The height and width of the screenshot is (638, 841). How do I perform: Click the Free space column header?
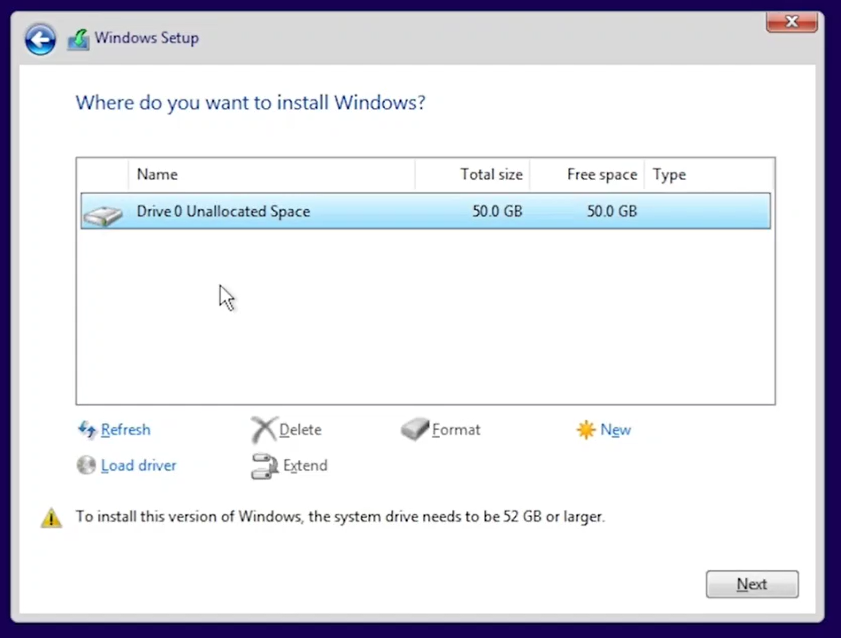(x=601, y=174)
